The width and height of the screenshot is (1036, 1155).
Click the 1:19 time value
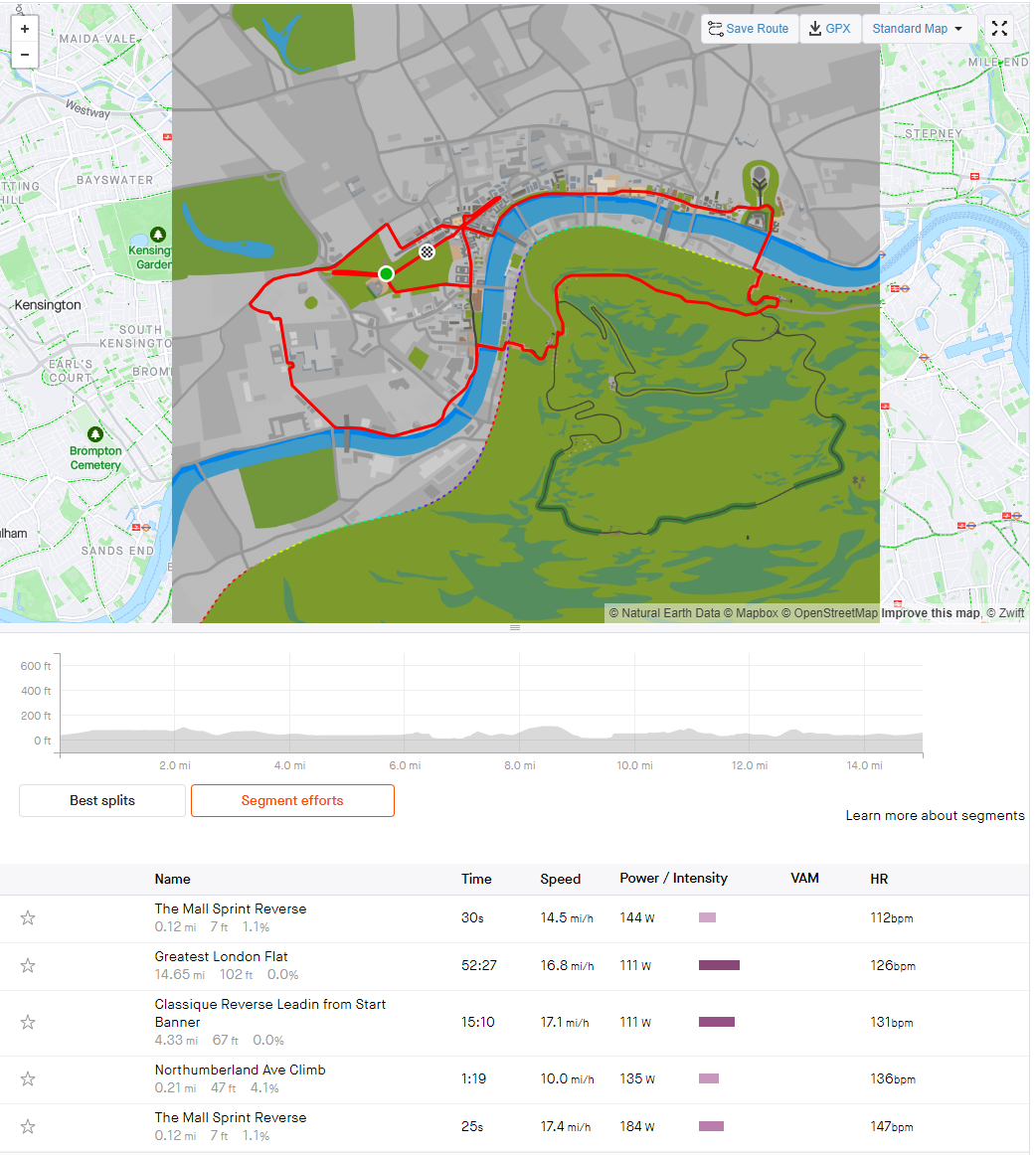coord(474,1079)
